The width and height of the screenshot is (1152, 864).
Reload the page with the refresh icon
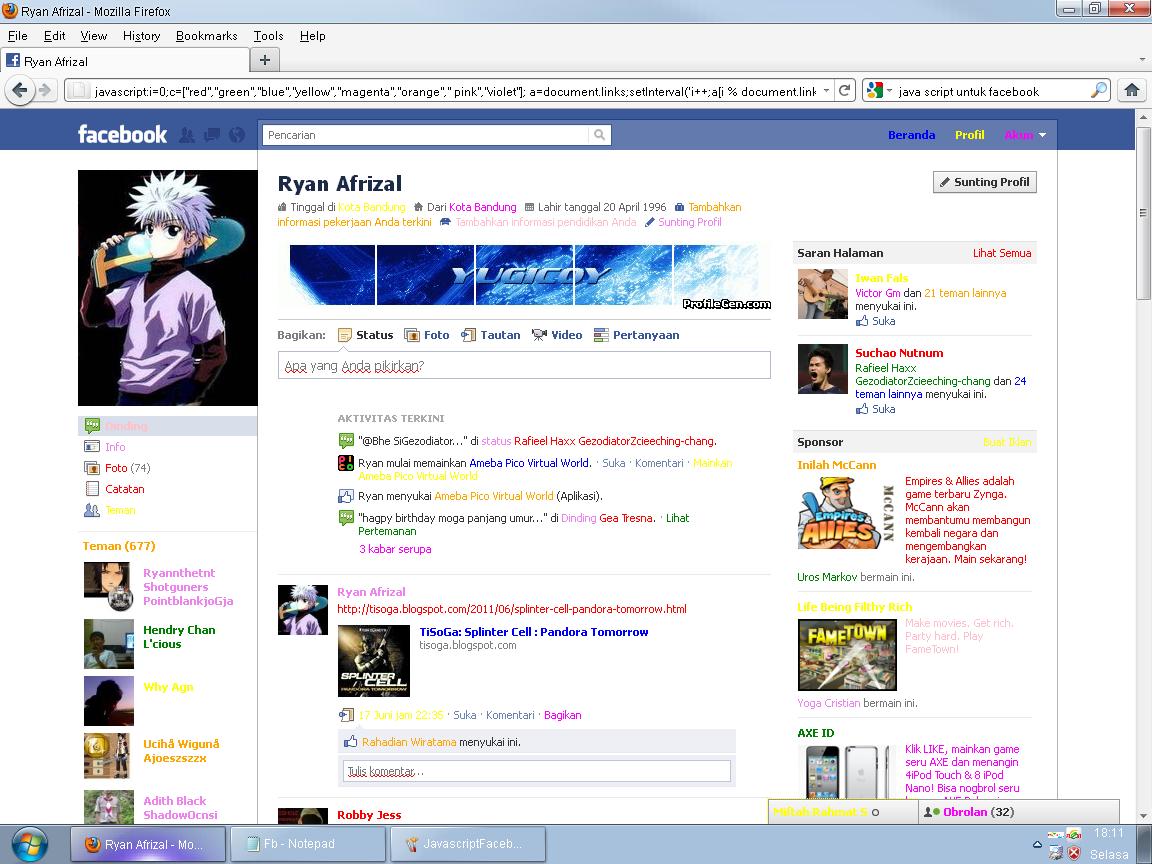click(x=845, y=90)
